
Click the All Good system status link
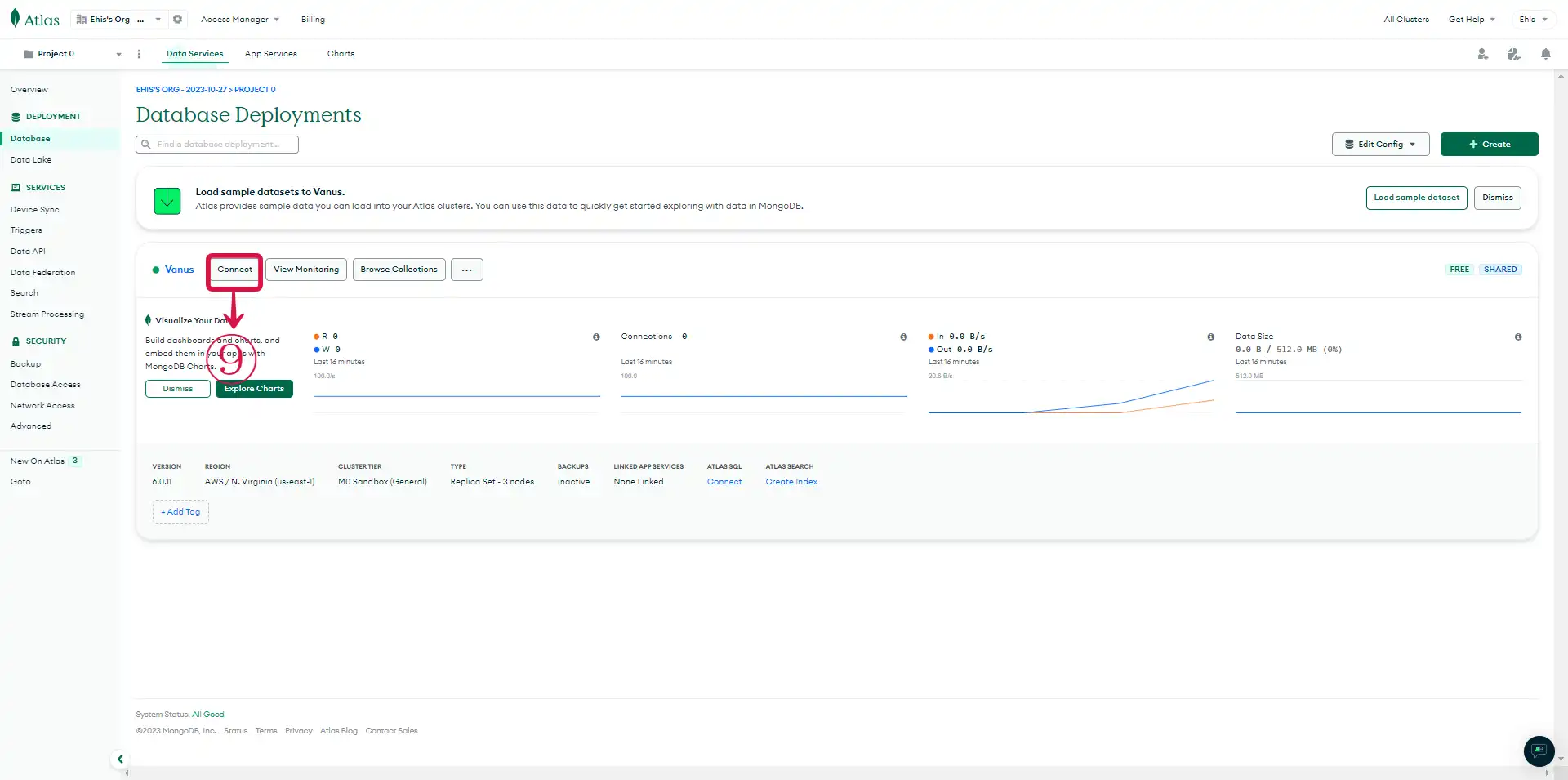pyautogui.click(x=207, y=715)
